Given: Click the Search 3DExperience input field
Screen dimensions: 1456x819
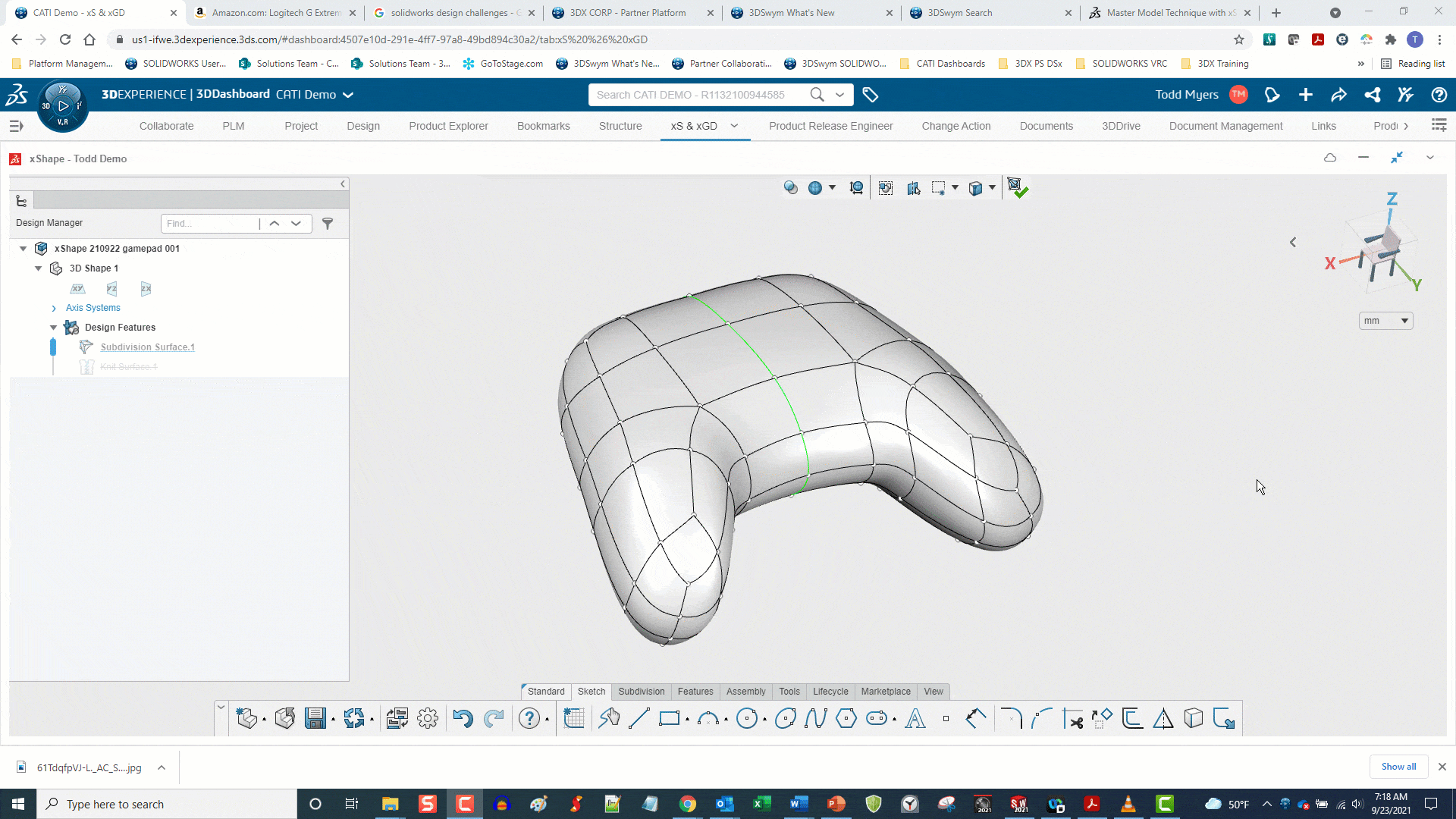Looking at the screenshot, I should 700,94.
